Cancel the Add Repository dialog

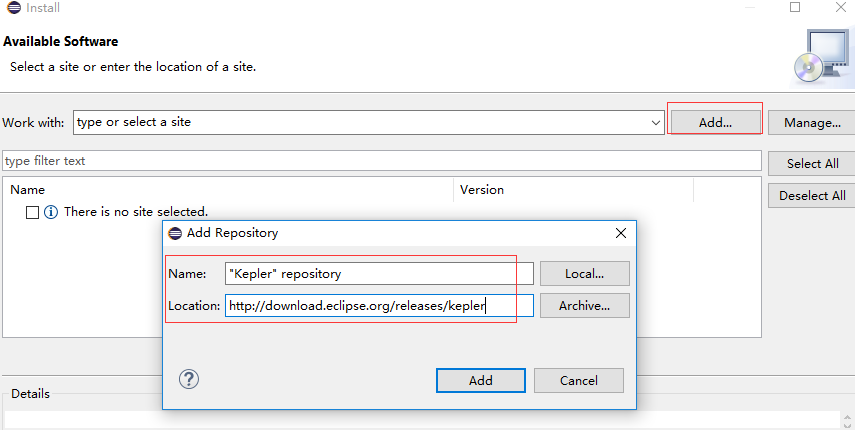click(x=579, y=380)
